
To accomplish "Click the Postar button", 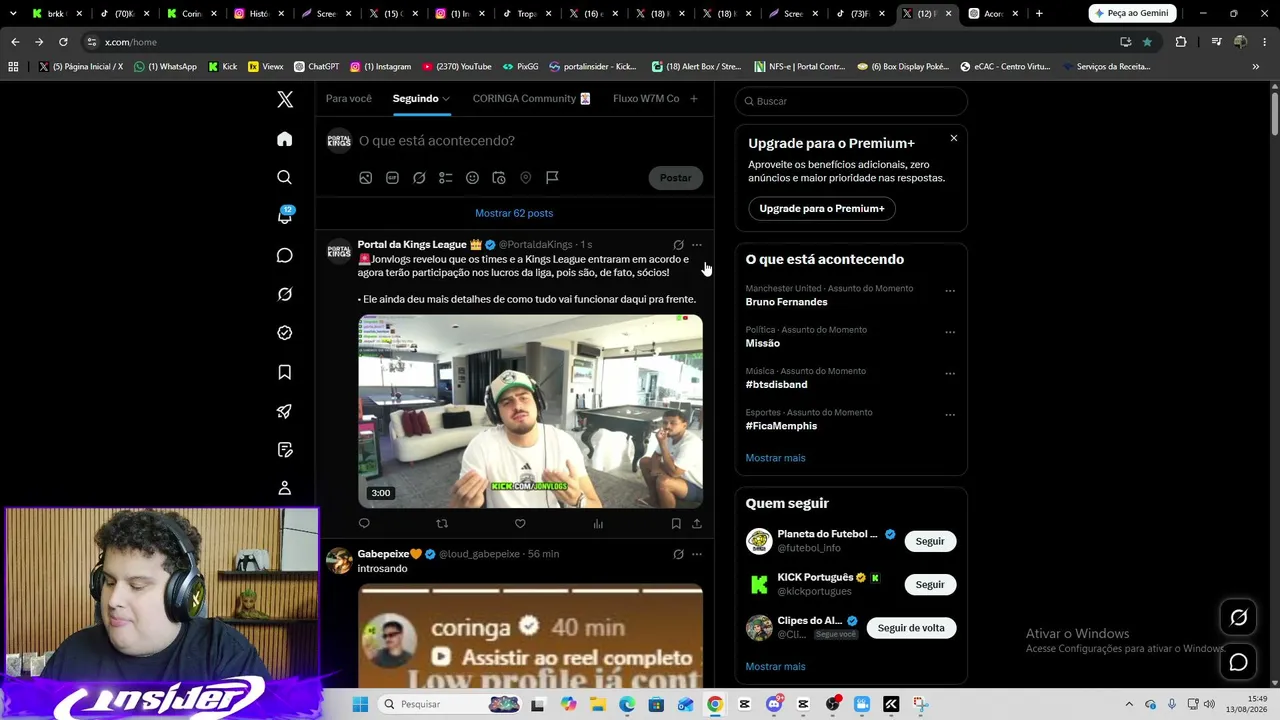I will (x=676, y=178).
